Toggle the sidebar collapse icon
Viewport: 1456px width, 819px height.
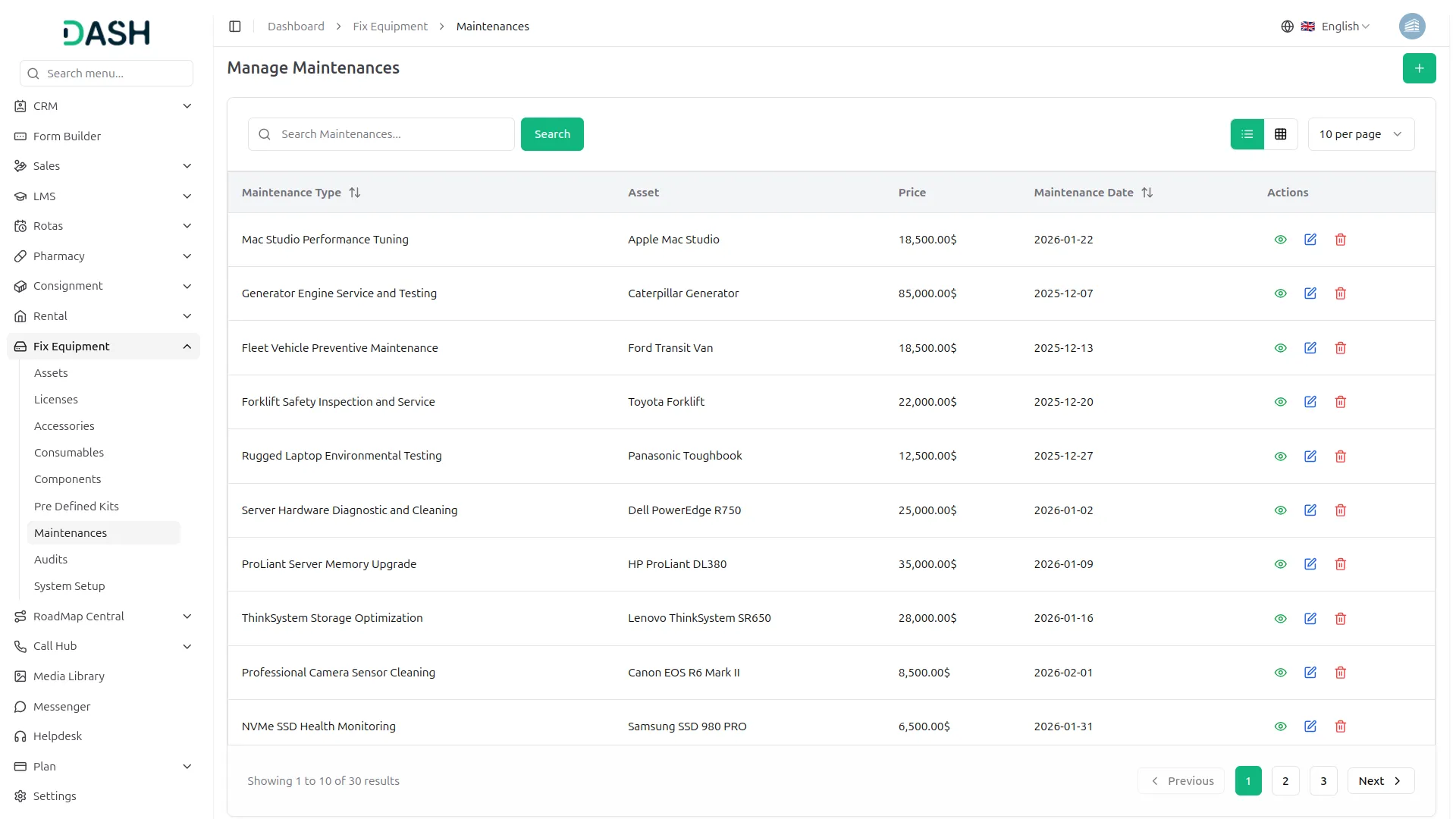pyautogui.click(x=235, y=27)
